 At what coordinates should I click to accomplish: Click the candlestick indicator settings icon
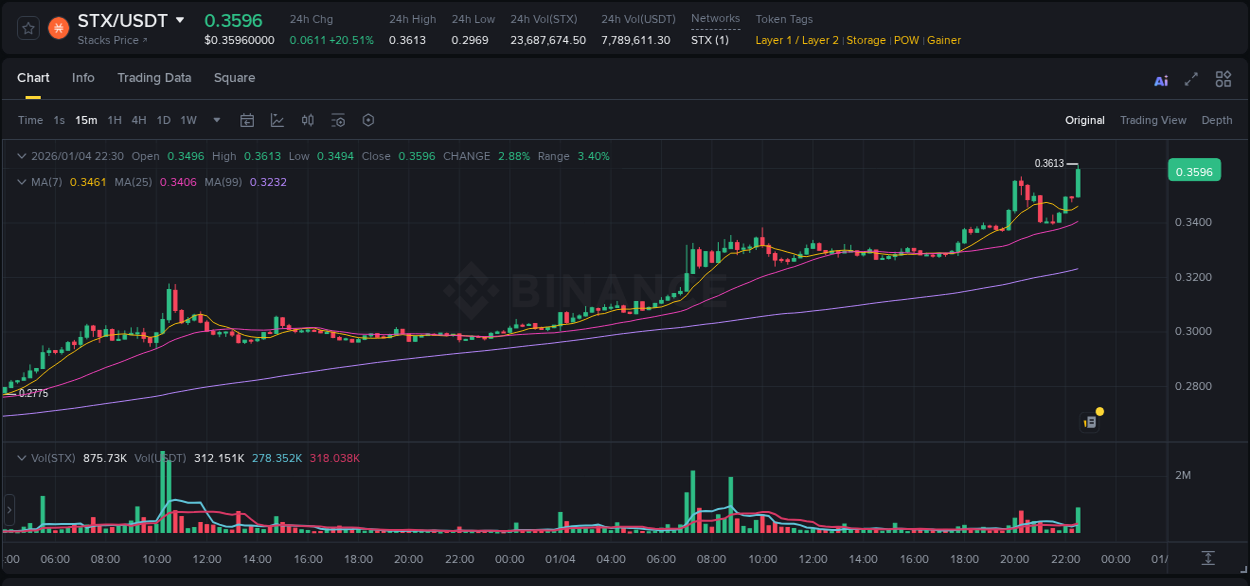click(x=308, y=120)
